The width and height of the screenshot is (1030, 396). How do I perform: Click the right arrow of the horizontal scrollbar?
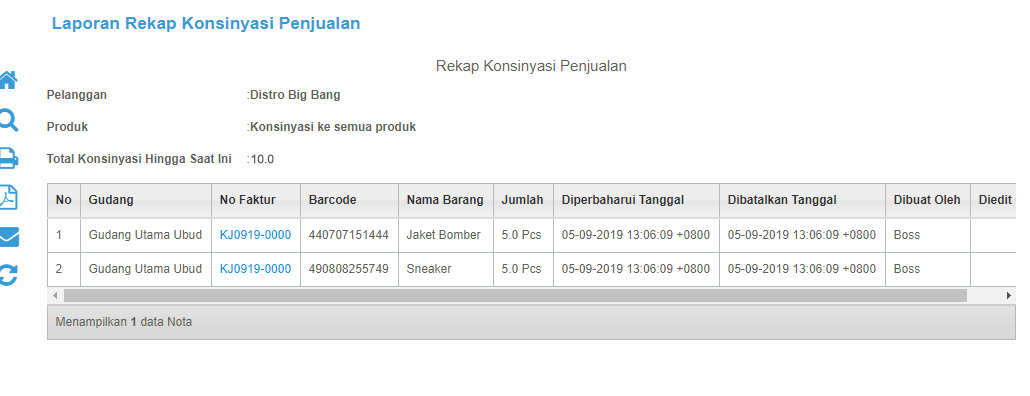pos(1008,296)
